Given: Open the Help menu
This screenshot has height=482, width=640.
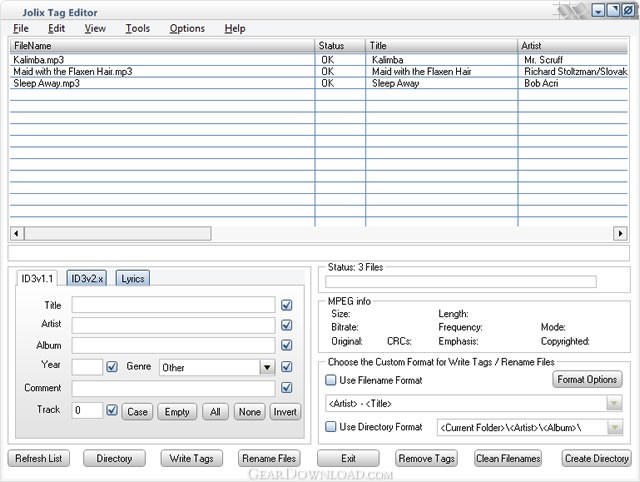Looking at the screenshot, I should coord(235,29).
